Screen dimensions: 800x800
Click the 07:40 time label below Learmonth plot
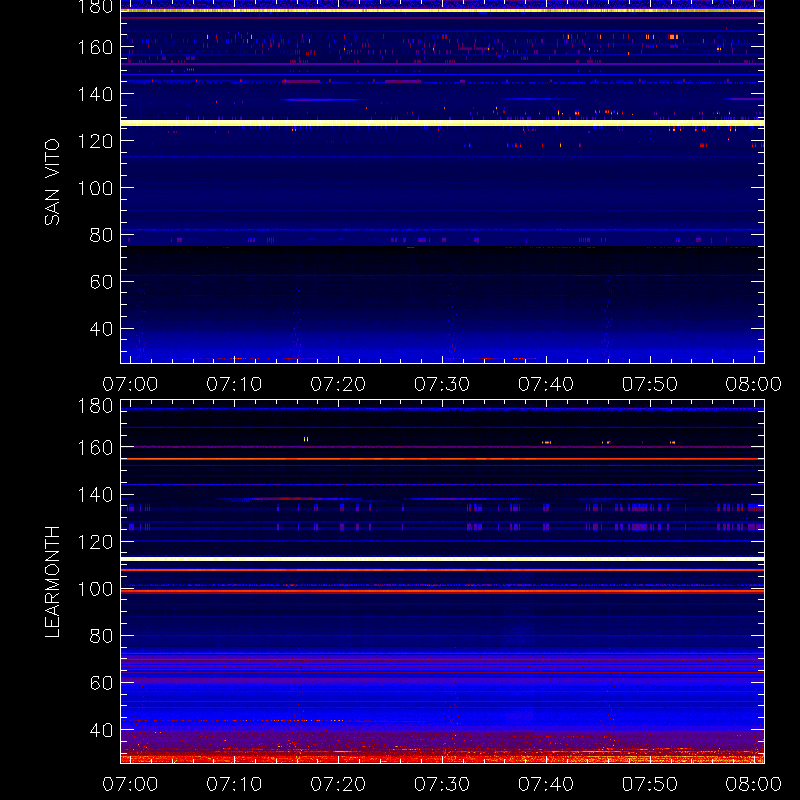(546, 784)
